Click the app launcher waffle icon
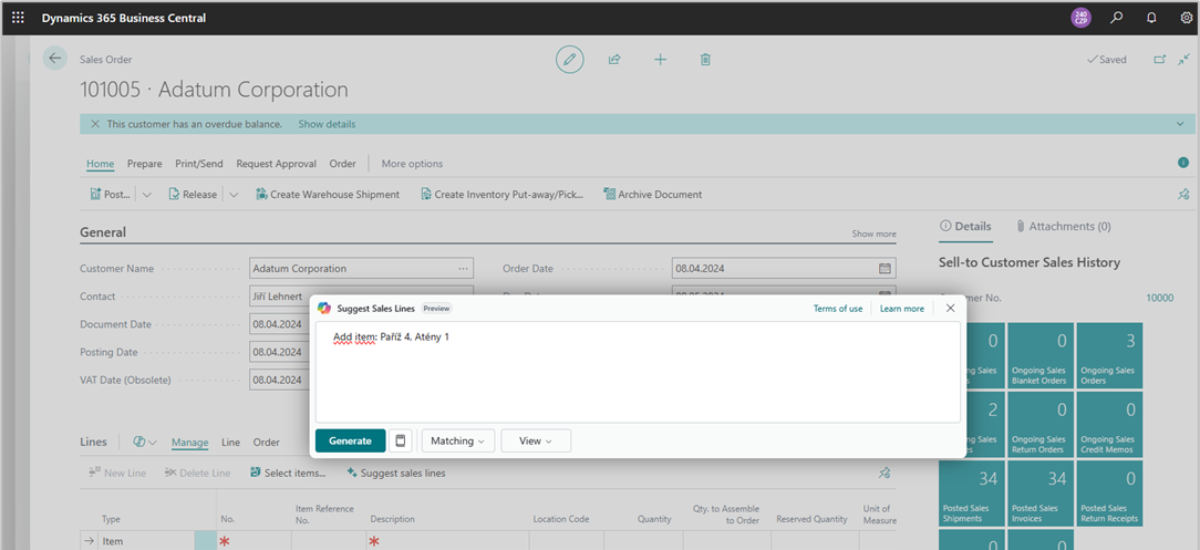 tap(18, 17)
